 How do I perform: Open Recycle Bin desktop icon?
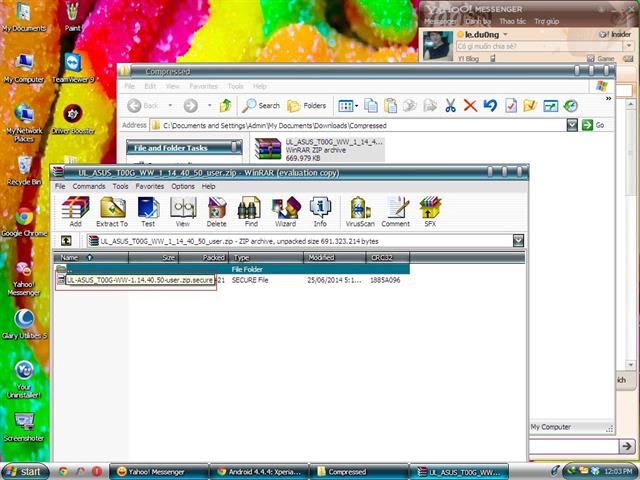pos(24,171)
